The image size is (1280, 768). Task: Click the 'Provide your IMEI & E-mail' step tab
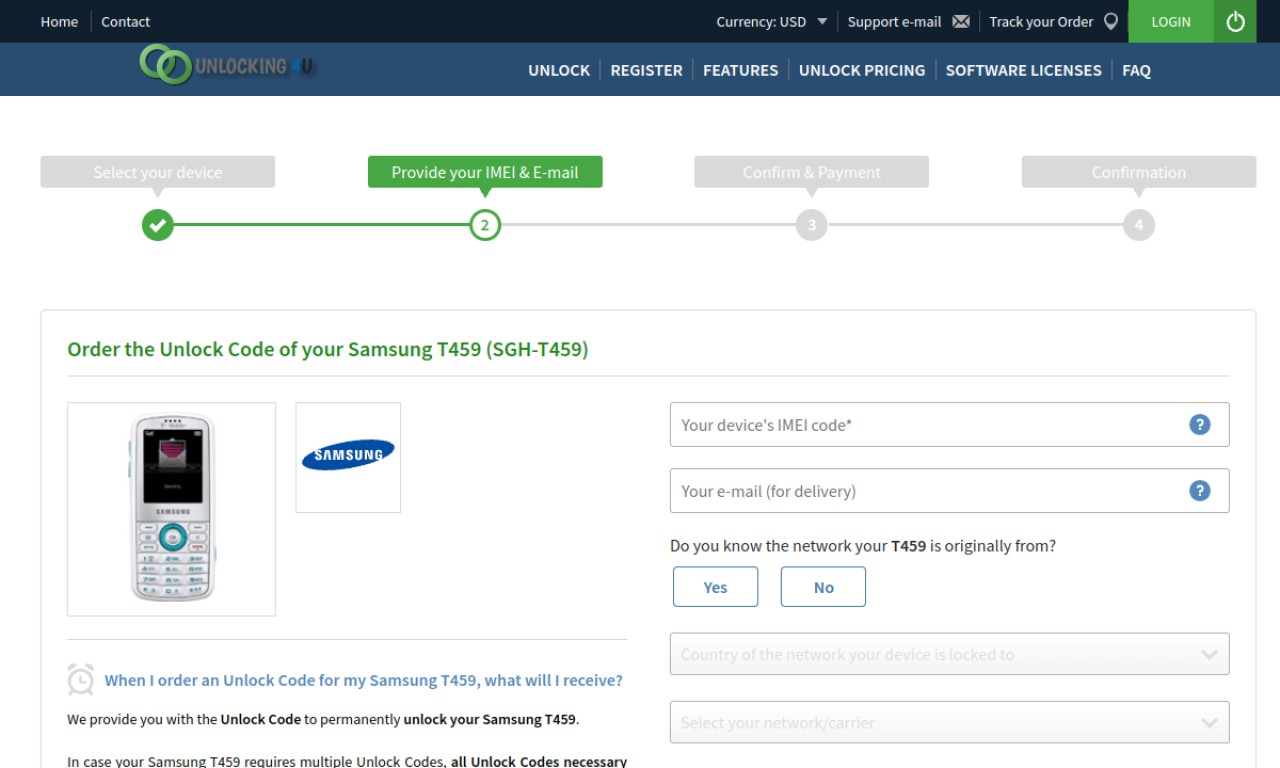click(x=485, y=172)
